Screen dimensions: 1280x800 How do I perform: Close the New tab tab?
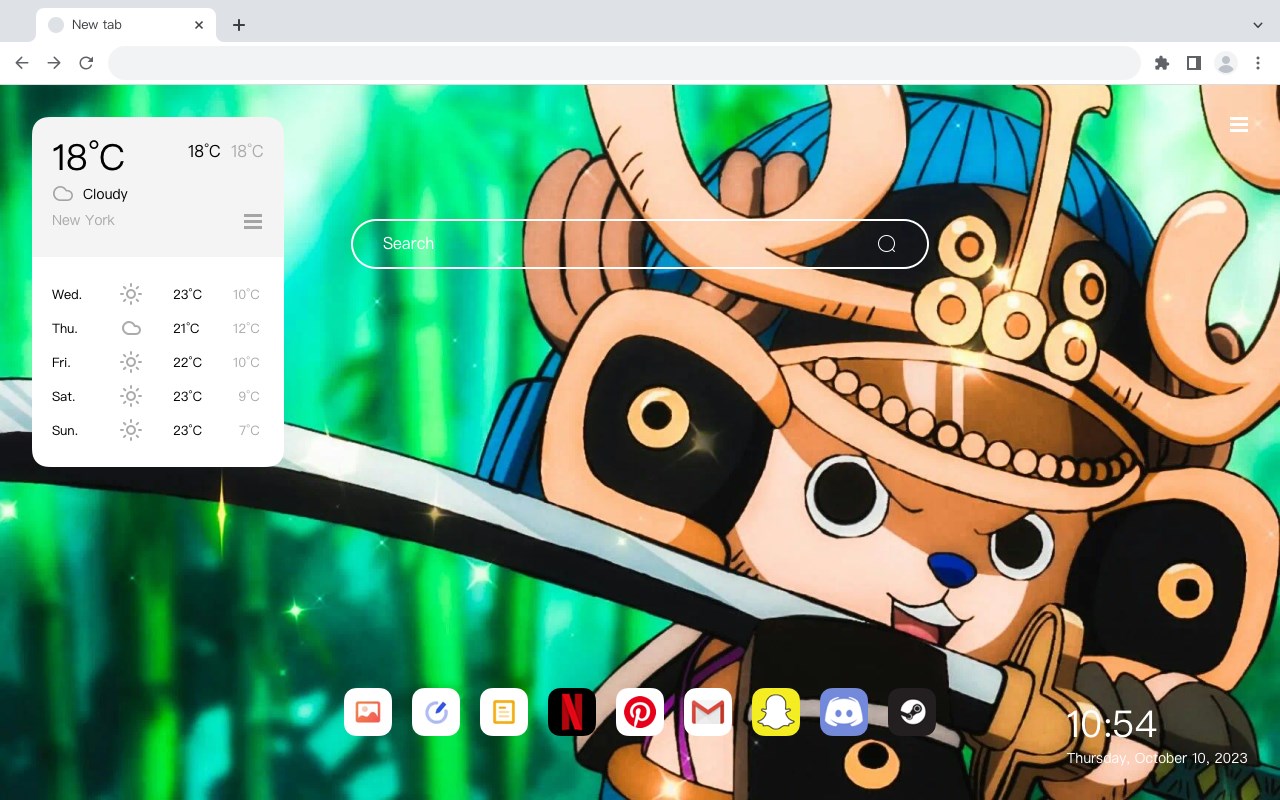click(199, 25)
